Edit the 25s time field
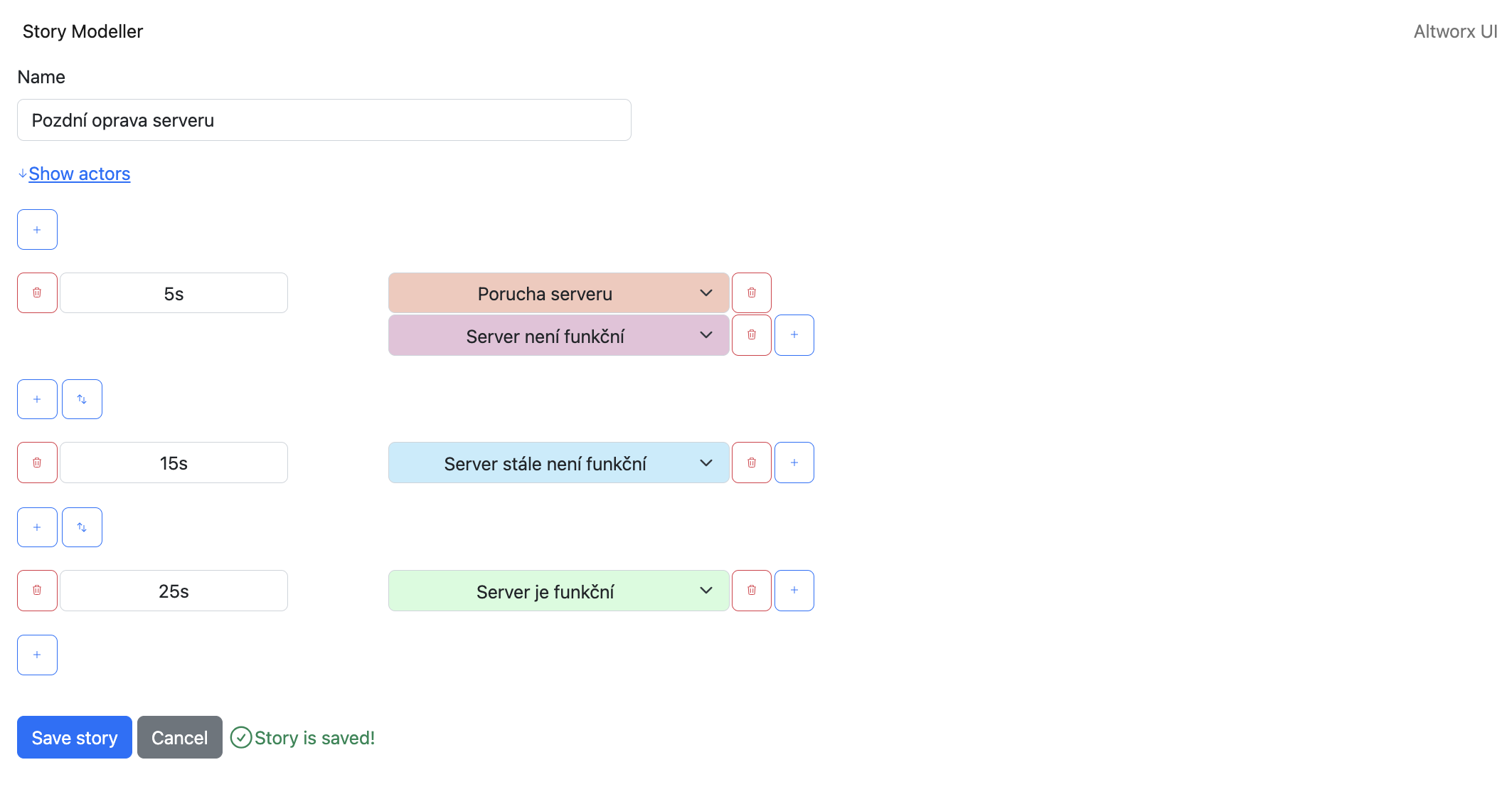 (174, 591)
